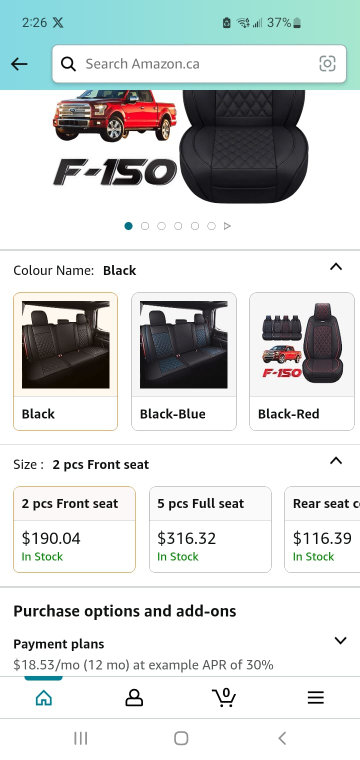
Task: Select 2 pcs Front seat size
Action: (x=74, y=529)
